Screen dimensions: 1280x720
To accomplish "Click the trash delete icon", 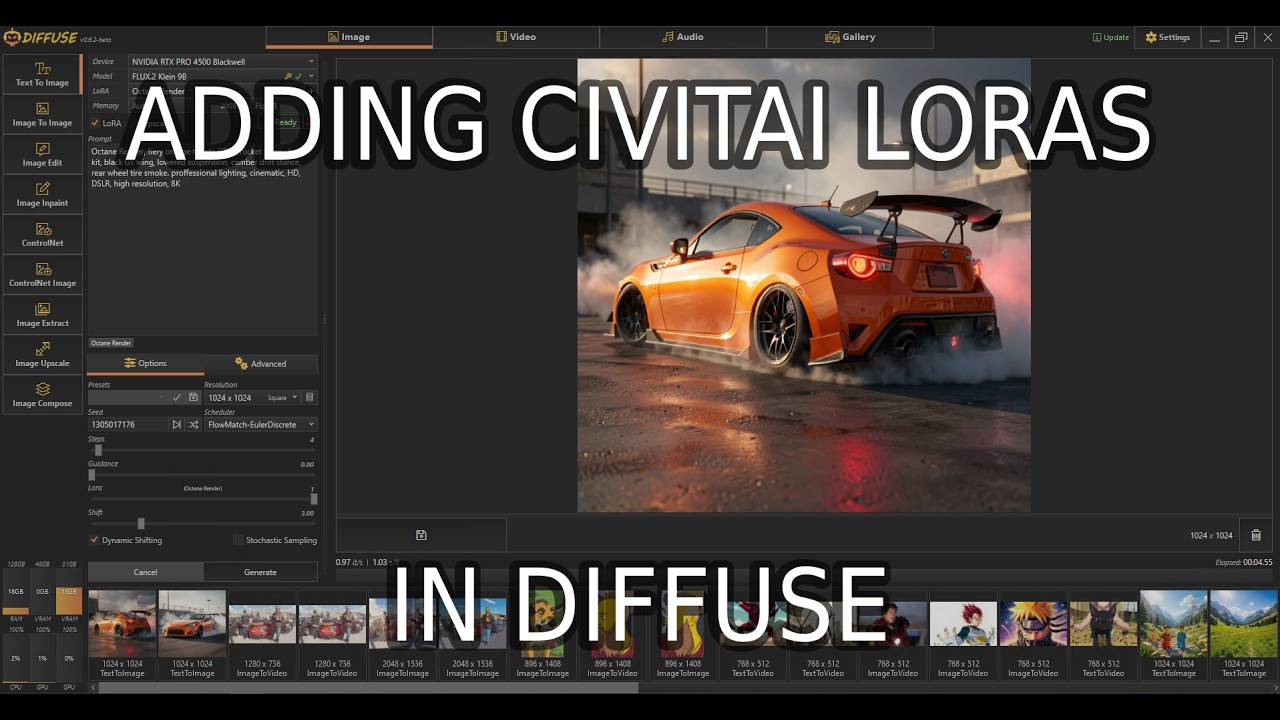I will click(x=1256, y=535).
